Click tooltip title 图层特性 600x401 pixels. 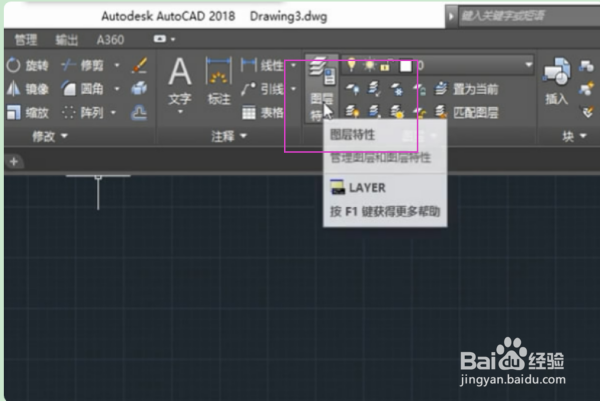[x=352, y=135]
